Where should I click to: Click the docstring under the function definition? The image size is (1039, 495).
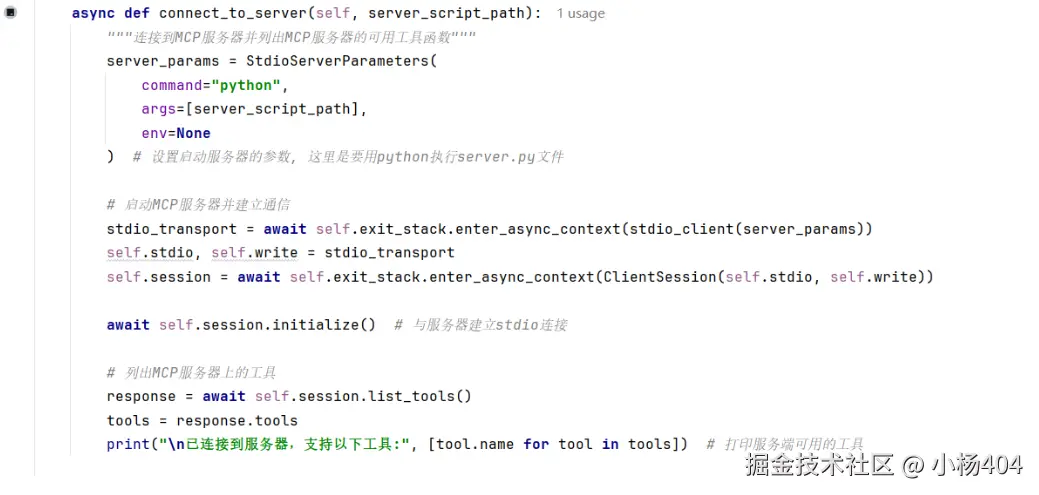[291, 38]
